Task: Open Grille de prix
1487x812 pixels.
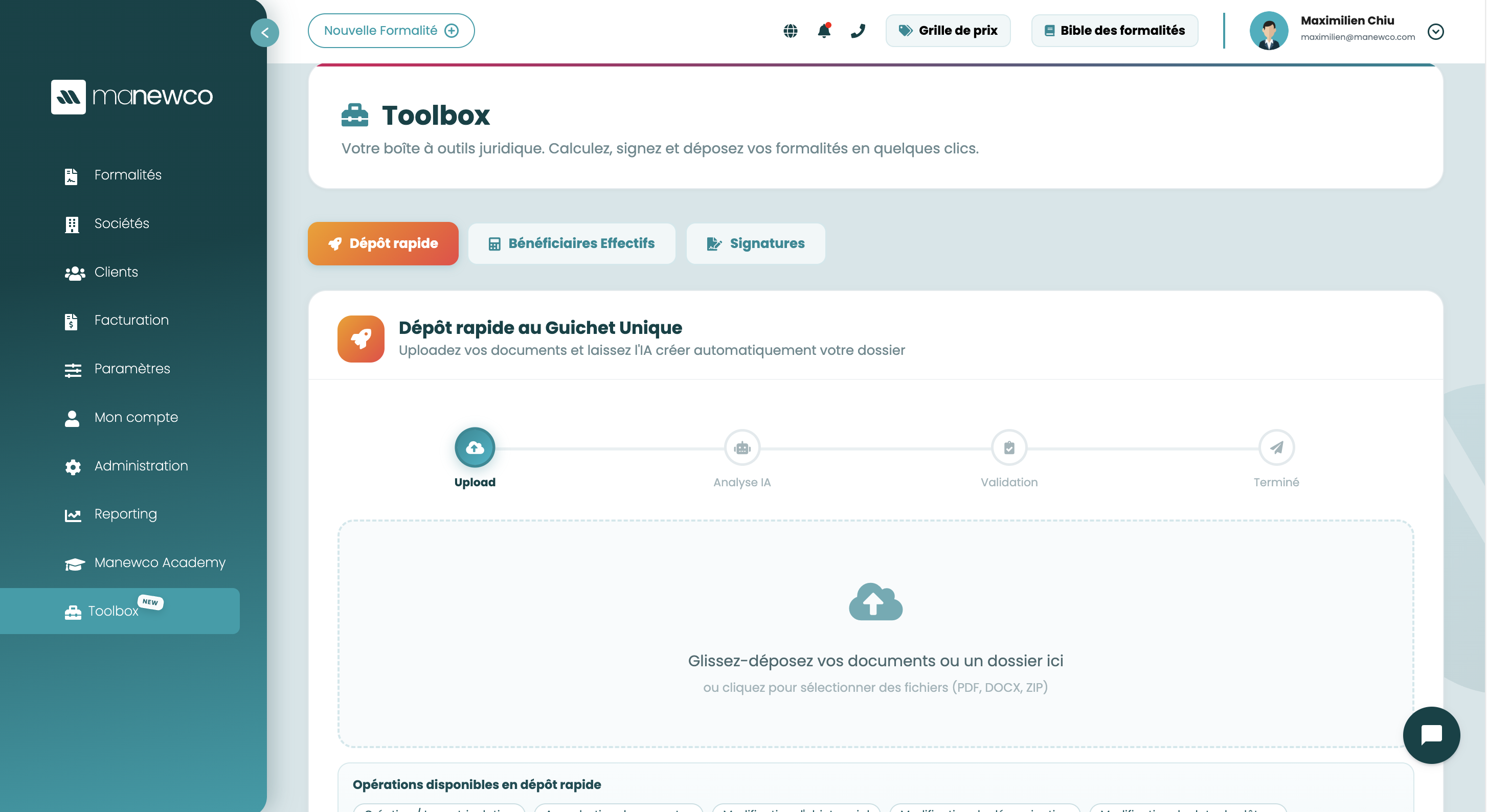Action: click(x=948, y=31)
